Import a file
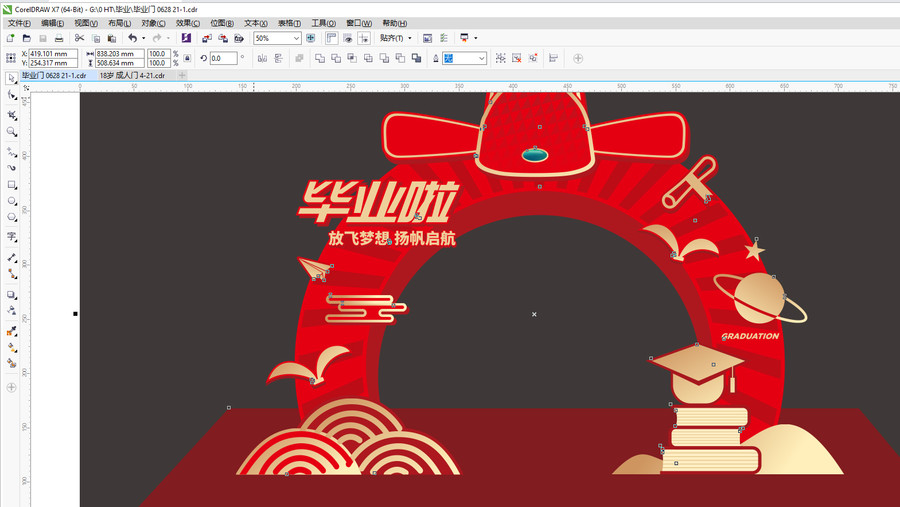The height and width of the screenshot is (507, 900). (x=207, y=38)
